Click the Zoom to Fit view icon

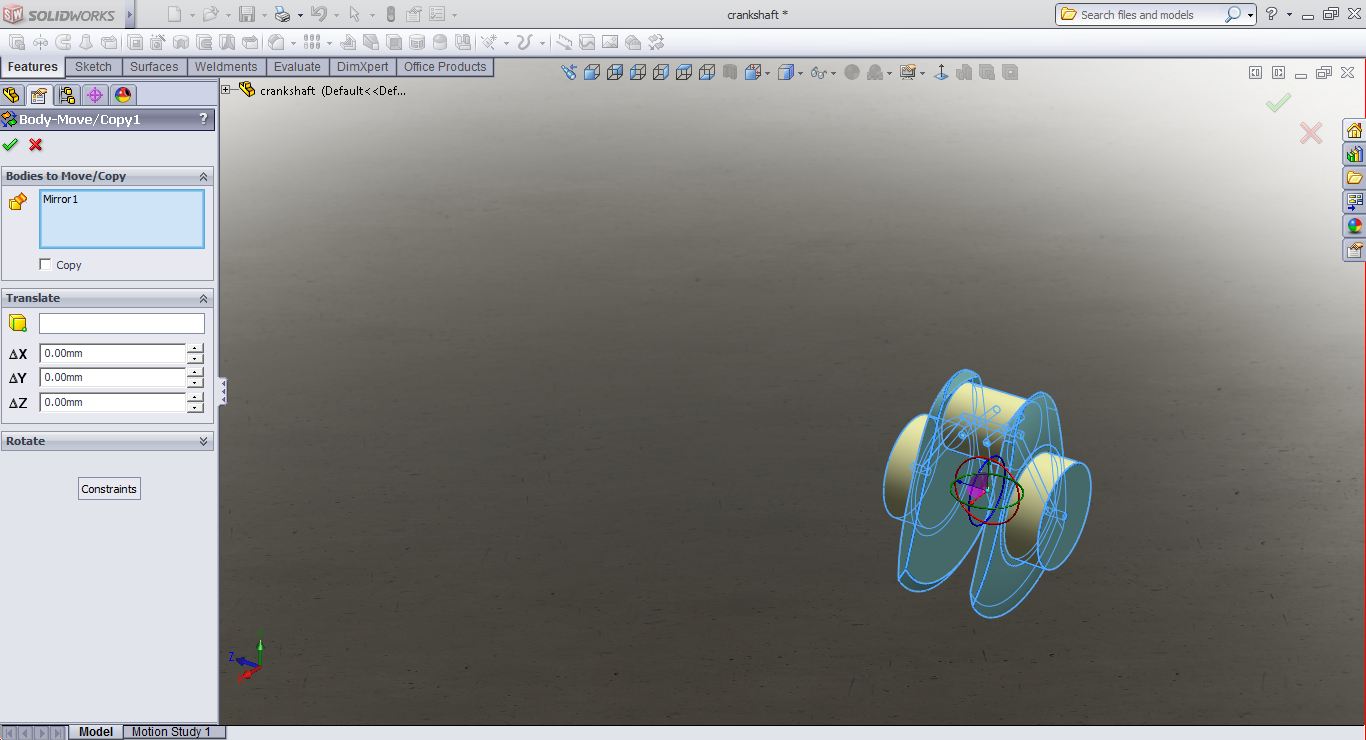tap(569, 72)
